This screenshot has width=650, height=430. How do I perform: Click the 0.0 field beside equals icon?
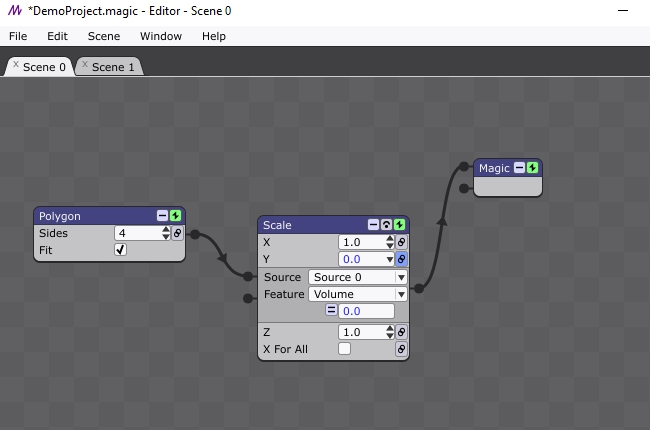(366, 311)
